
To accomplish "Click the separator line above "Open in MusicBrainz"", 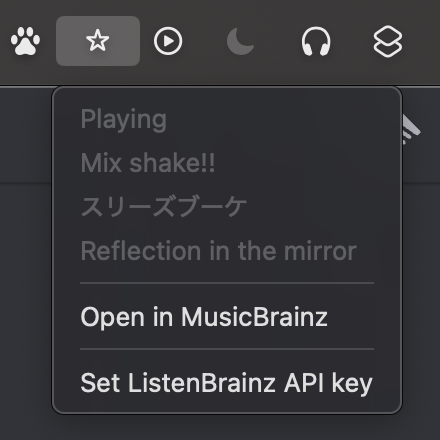I will (227, 283).
